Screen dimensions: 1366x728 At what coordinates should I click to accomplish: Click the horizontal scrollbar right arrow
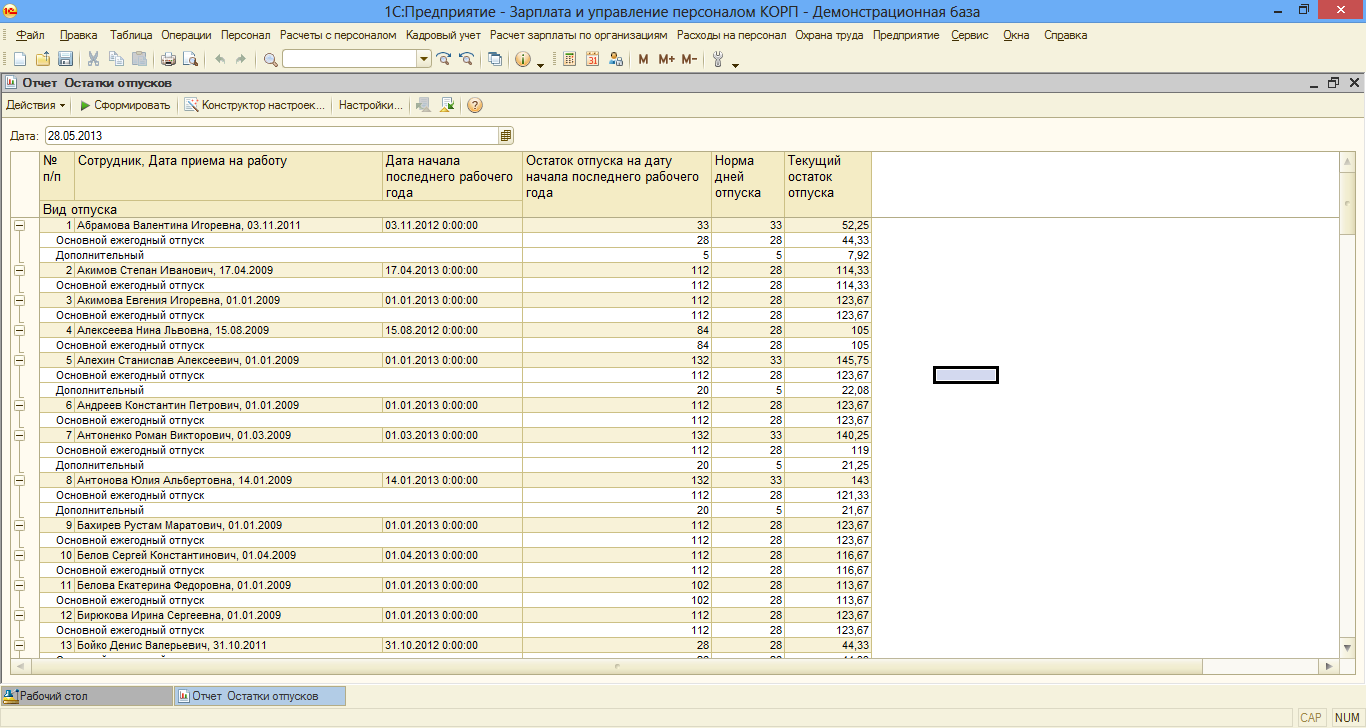click(x=1329, y=665)
